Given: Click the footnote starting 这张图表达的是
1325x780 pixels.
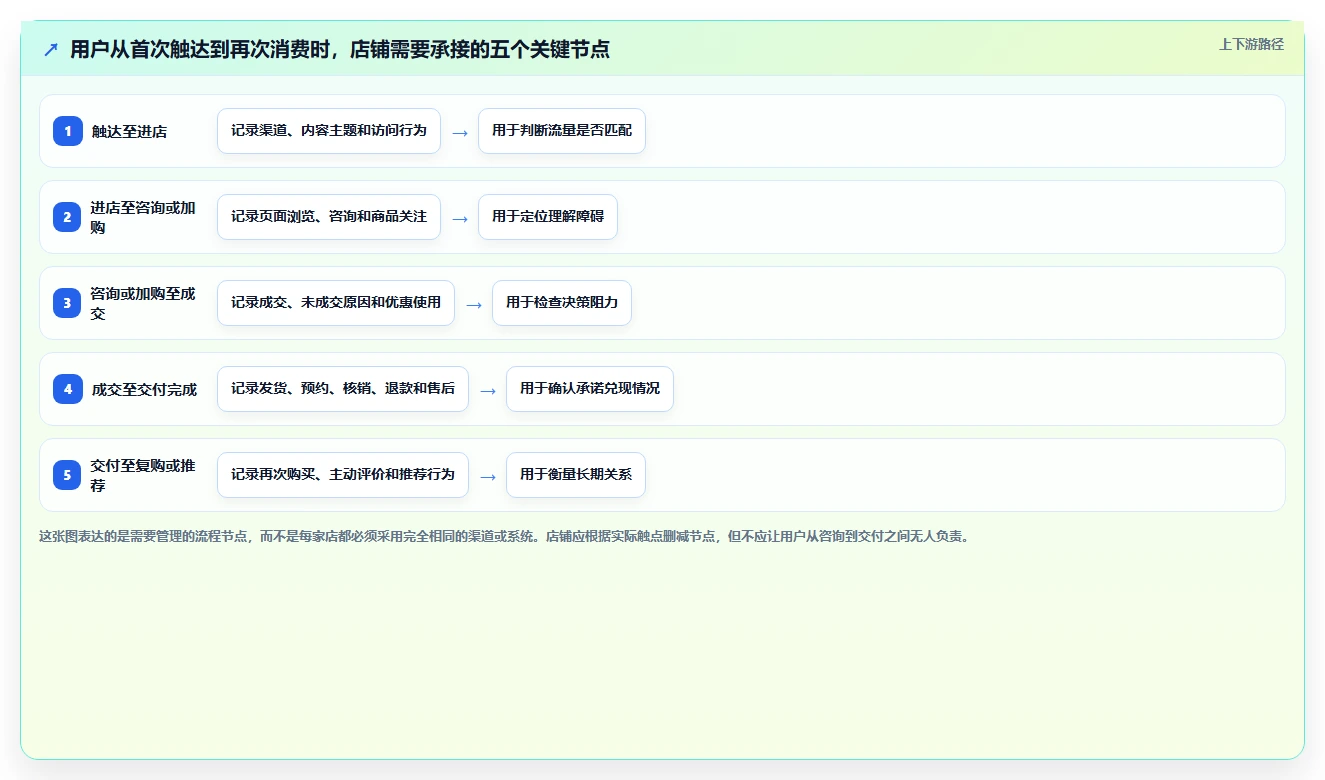Looking at the screenshot, I should (x=505, y=536).
